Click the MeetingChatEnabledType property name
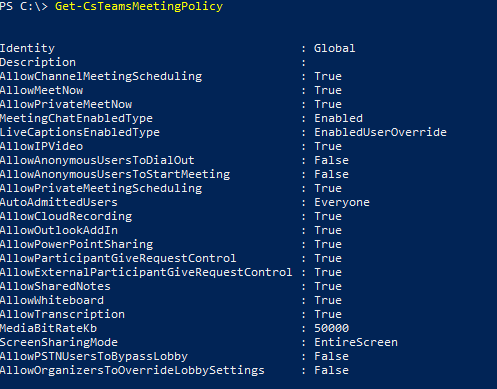The image size is (497, 389). tap(76, 119)
